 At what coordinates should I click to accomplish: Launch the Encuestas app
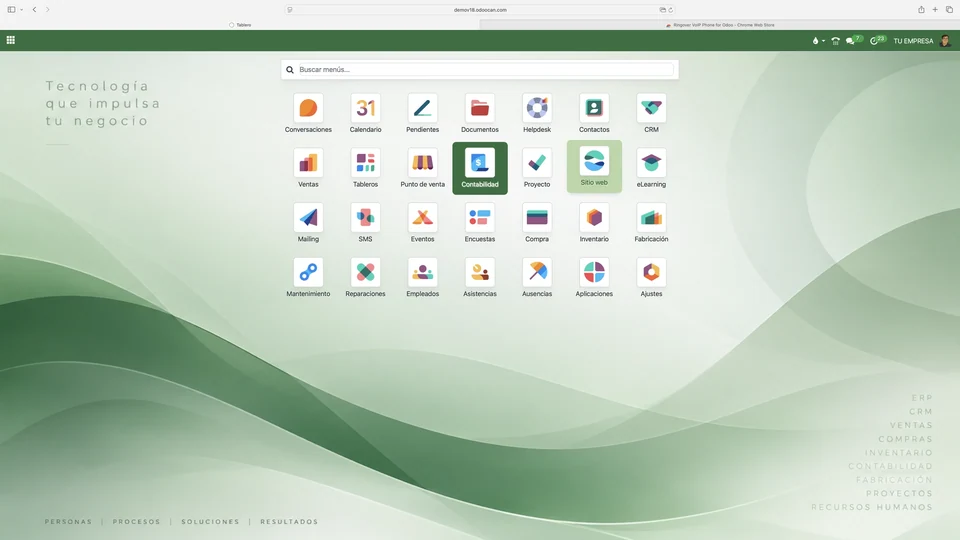click(x=480, y=223)
